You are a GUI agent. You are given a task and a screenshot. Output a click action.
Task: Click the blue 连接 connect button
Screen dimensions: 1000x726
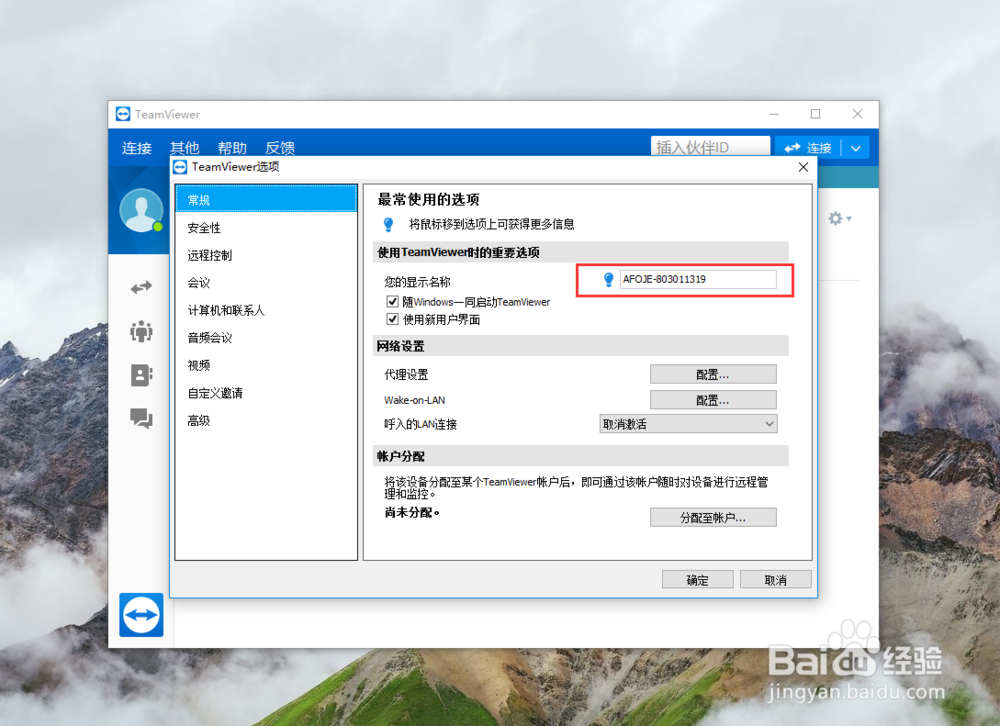[x=808, y=149]
